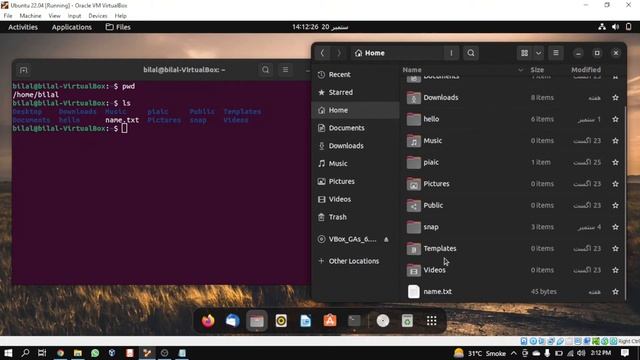Open Ubuntu Software from dock
This screenshot has height=360, width=640.
point(330,321)
